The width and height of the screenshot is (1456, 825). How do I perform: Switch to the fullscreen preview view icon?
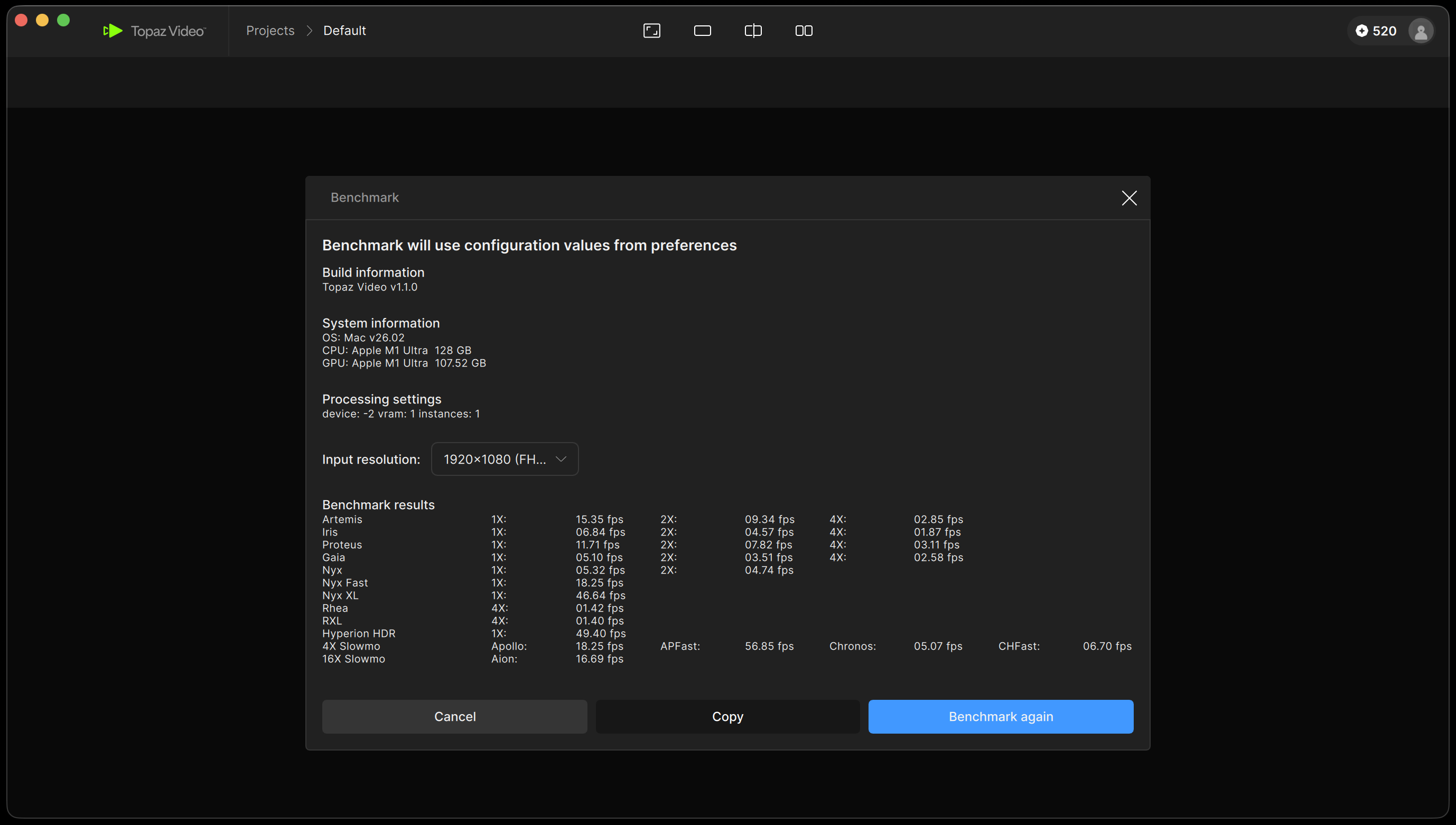pos(652,31)
